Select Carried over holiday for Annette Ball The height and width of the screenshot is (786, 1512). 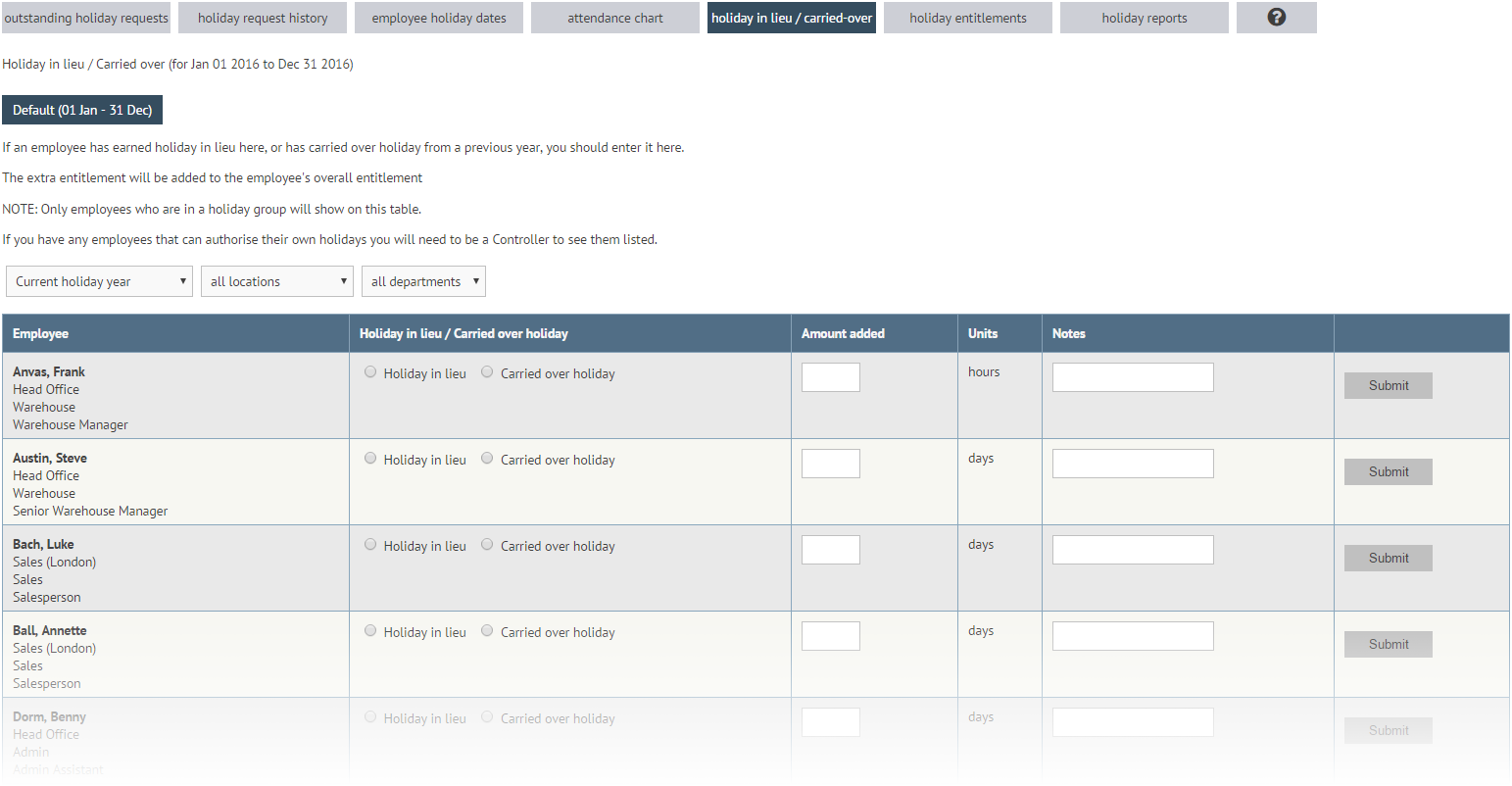click(x=487, y=631)
